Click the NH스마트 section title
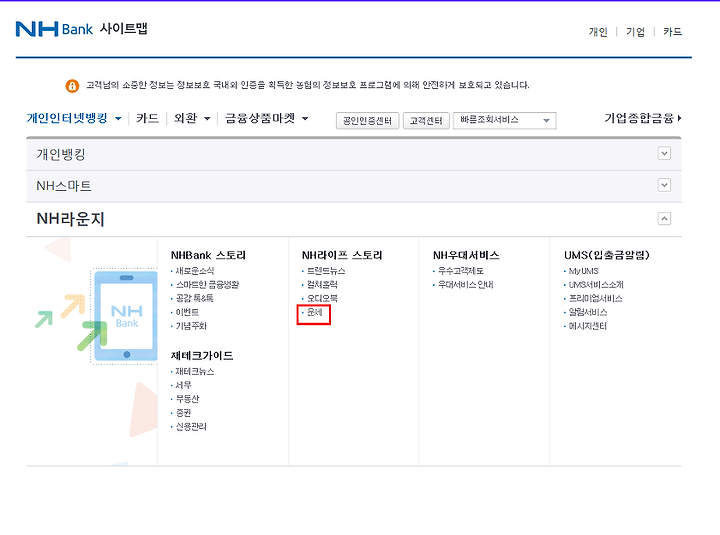The width and height of the screenshot is (720, 535). click(x=64, y=186)
